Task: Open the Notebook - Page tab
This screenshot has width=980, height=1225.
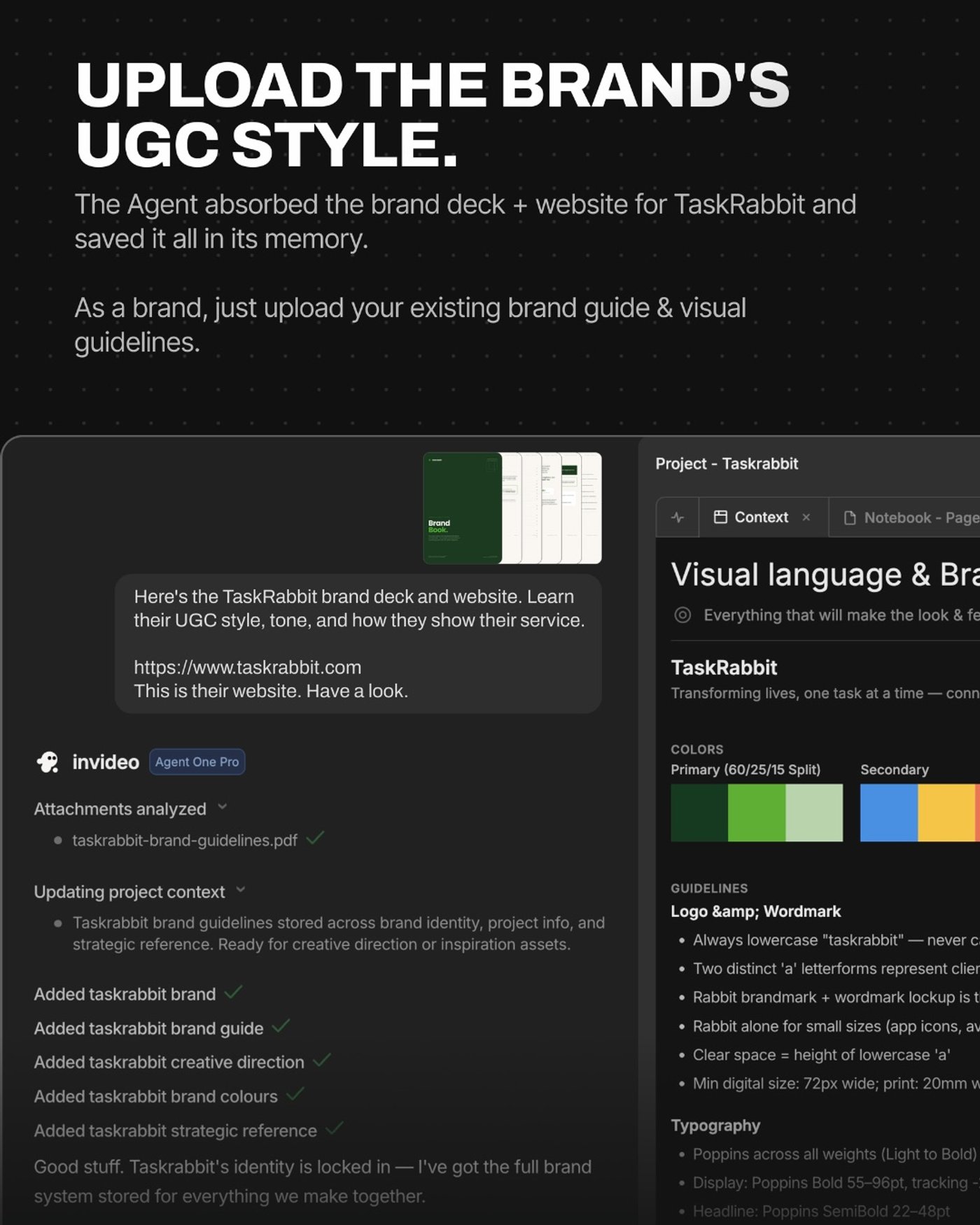Action: coord(904,517)
